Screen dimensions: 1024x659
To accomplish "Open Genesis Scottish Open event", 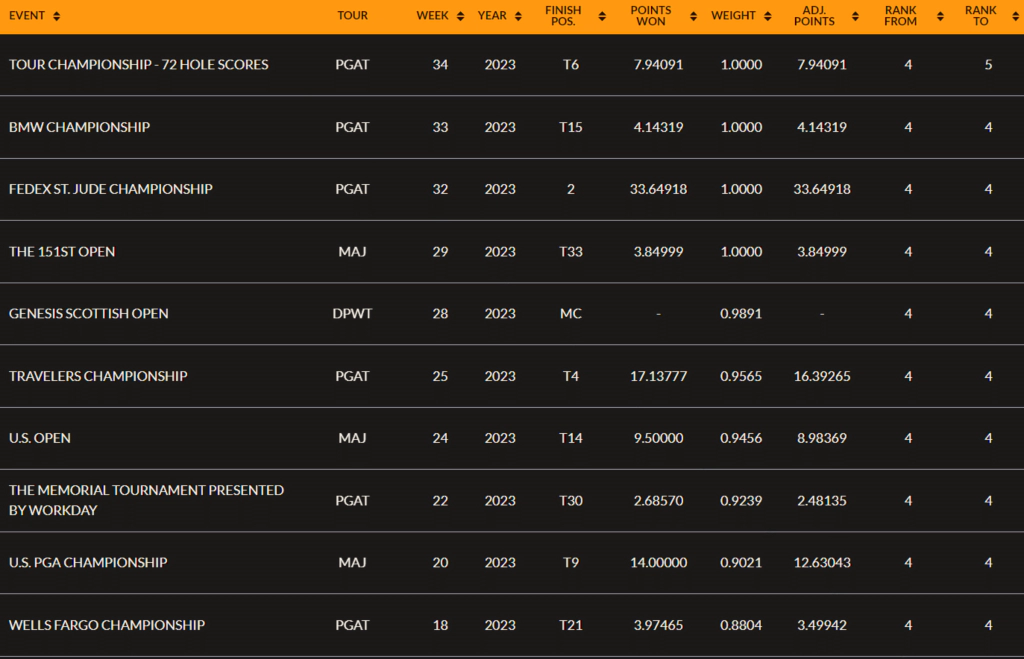I will pyautogui.click(x=88, y=314).
